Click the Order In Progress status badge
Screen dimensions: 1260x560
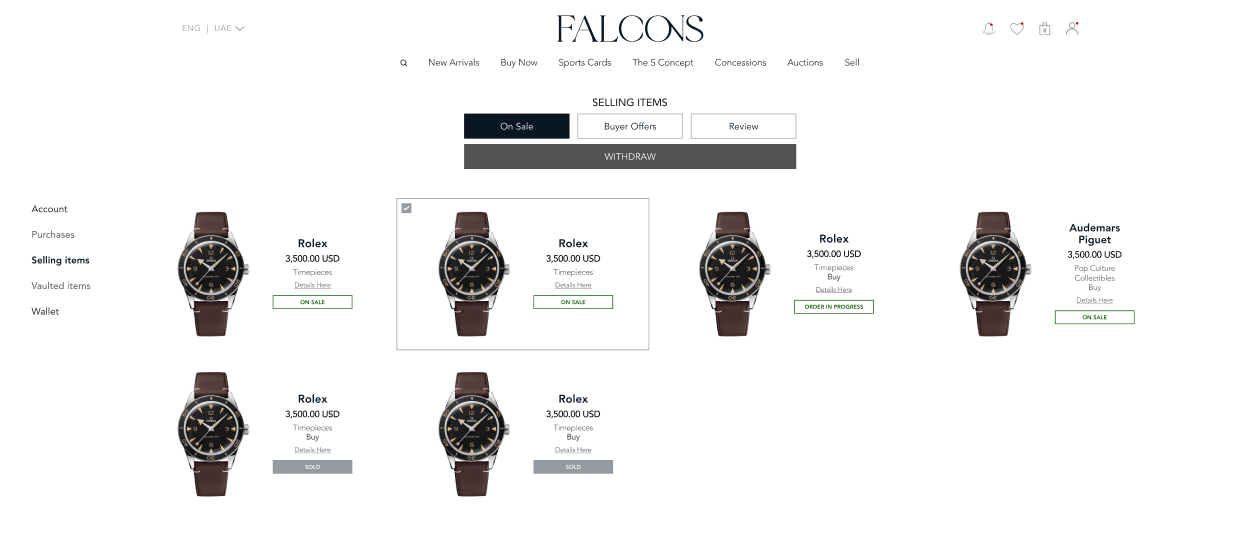tap(834, 307)
